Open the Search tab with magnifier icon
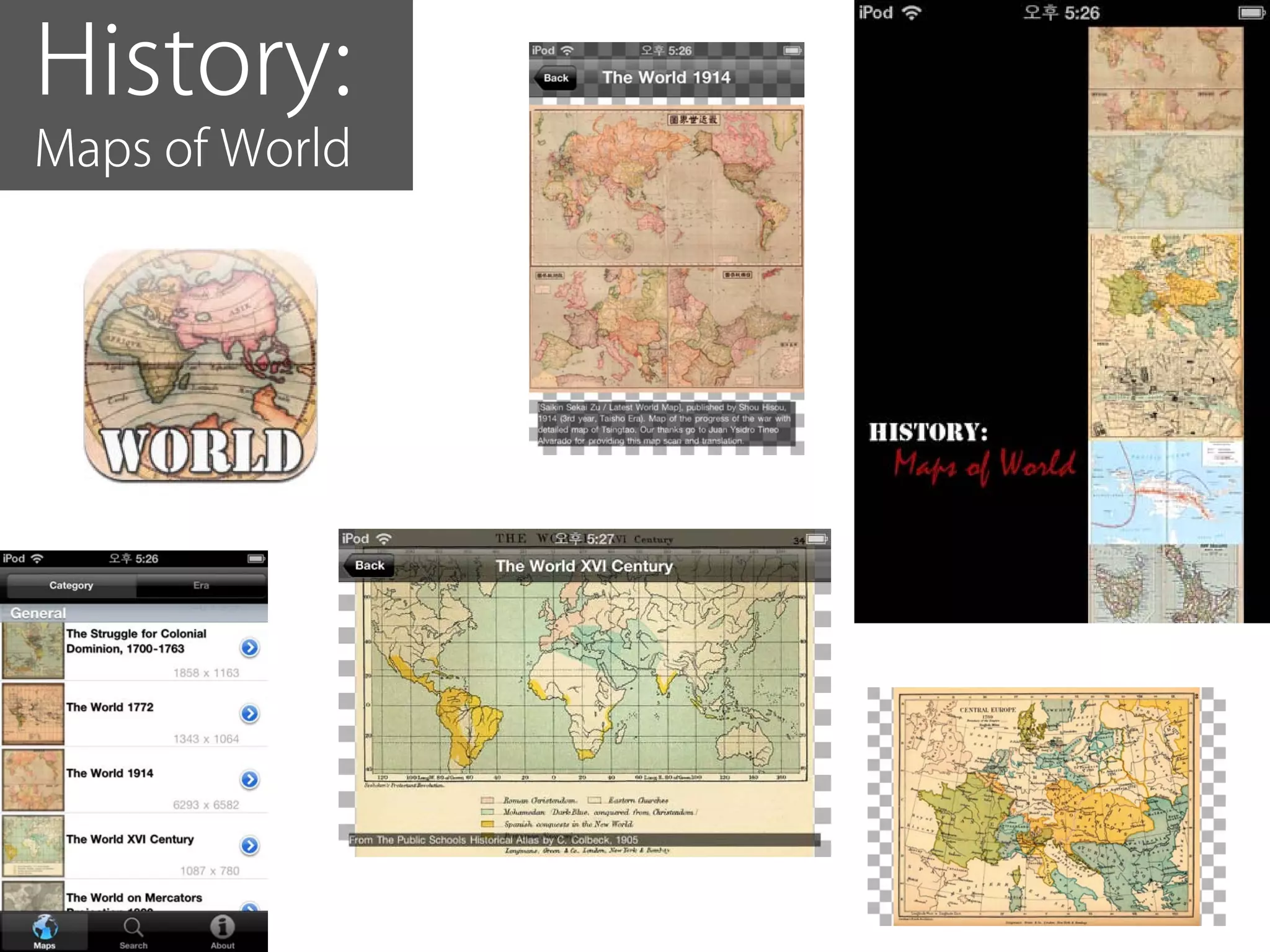This screenshot has height=952, width=1270. [133, 932]
